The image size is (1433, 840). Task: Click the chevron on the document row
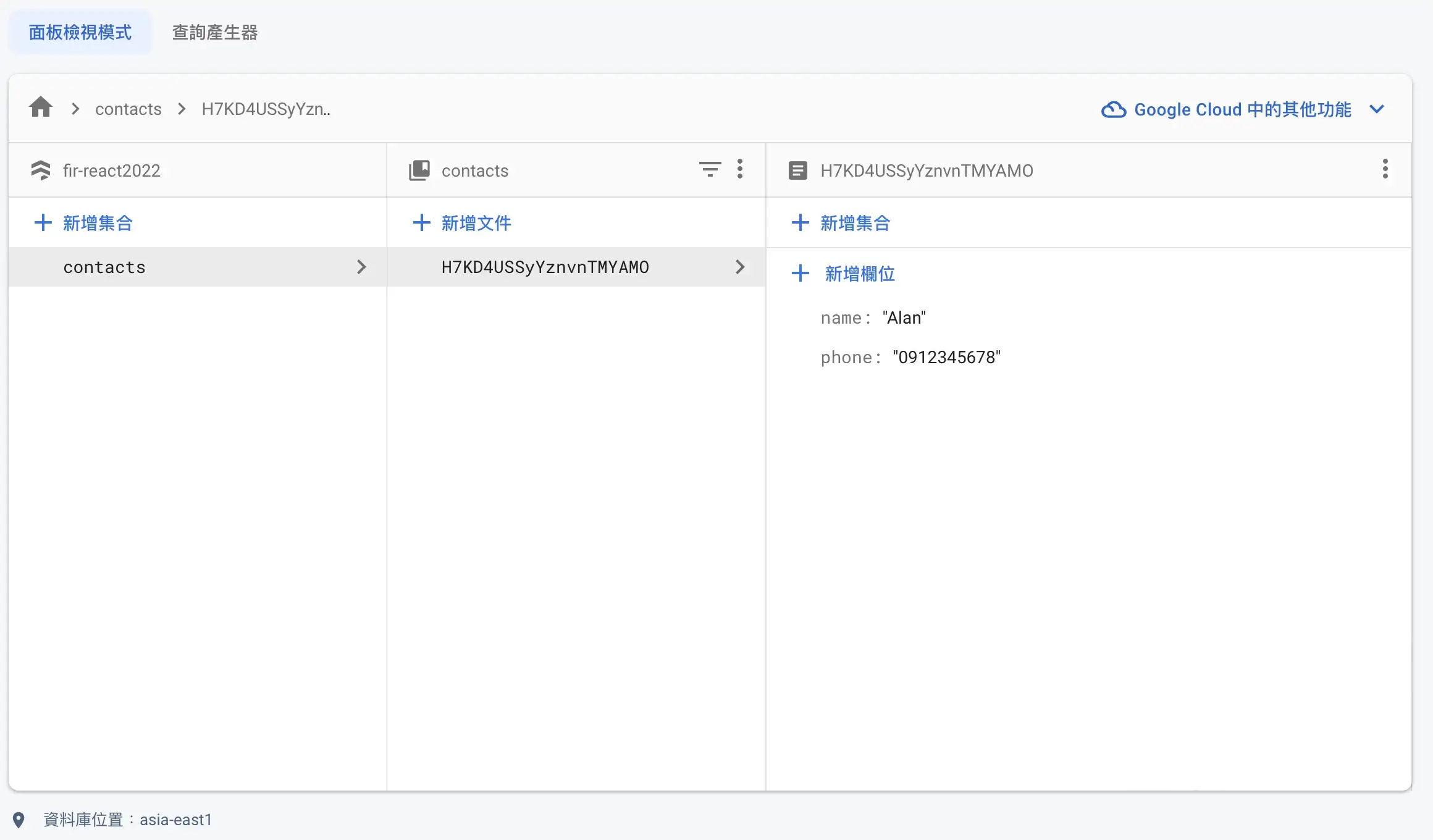(x=740, y=267)
